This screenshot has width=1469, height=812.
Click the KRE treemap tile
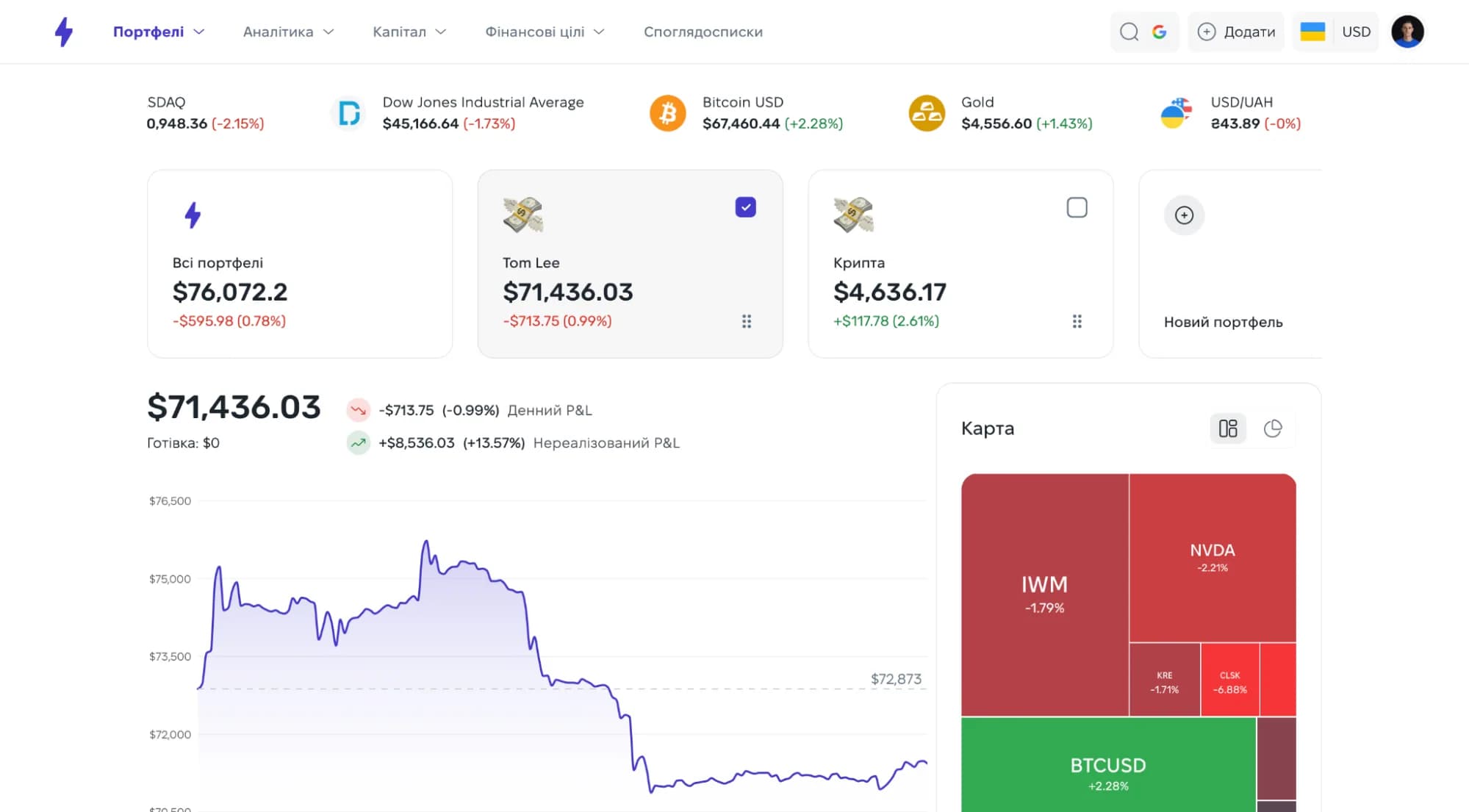[1165, 680]
